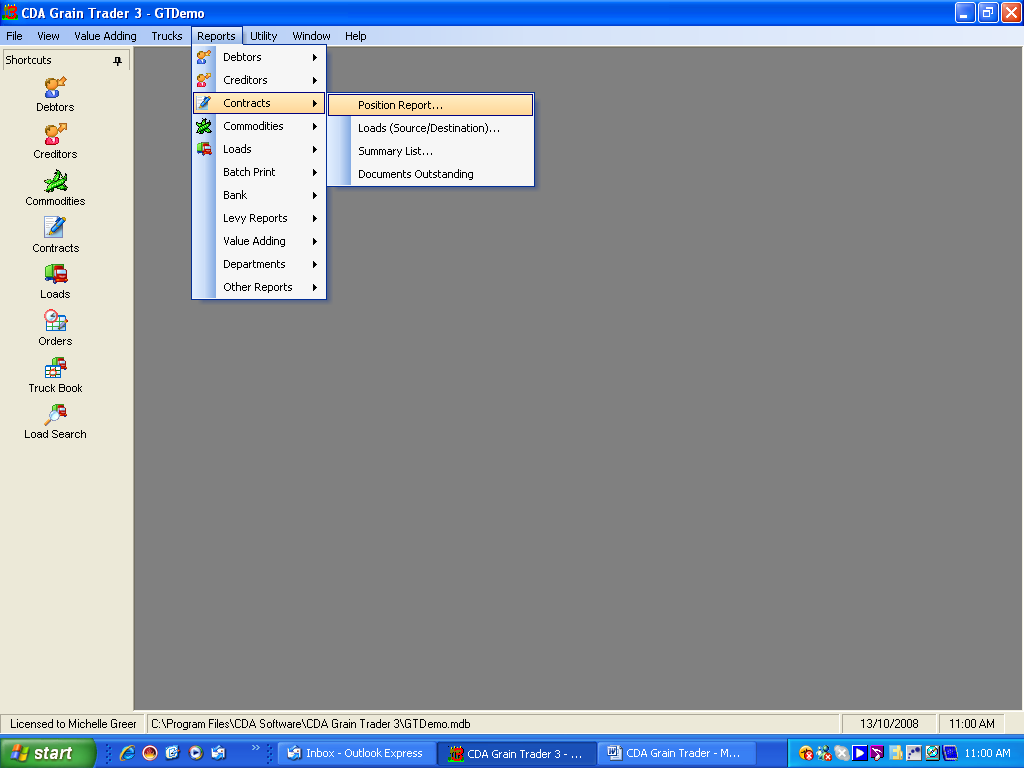Click the Commodities shortcut icon

coord(55,182)
